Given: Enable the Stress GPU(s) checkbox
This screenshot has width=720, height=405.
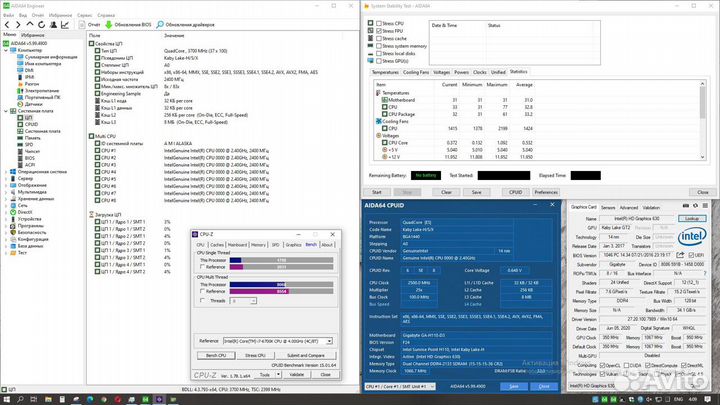Looking at the screenshot, I should (377, 61).
